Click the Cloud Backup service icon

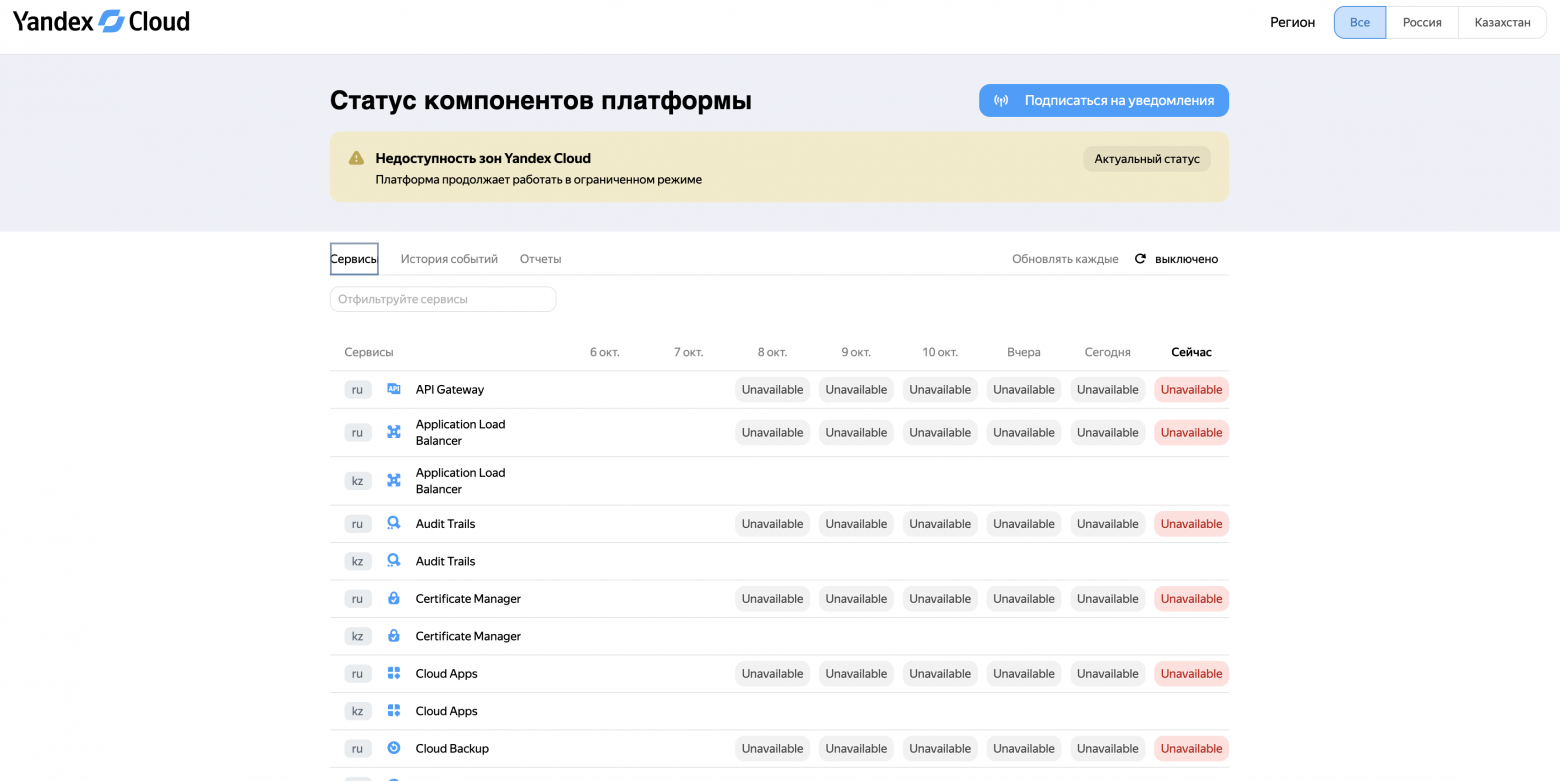tap(394, 748)
